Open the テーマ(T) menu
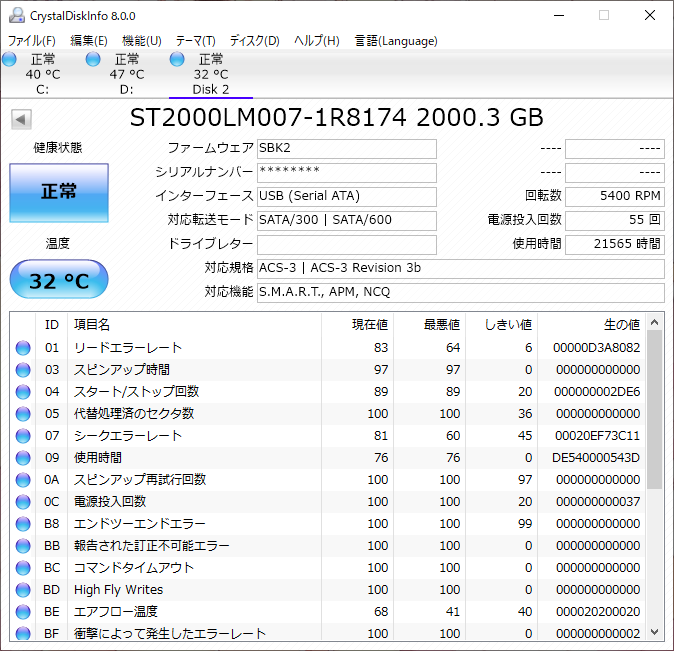 coord(195,41)
